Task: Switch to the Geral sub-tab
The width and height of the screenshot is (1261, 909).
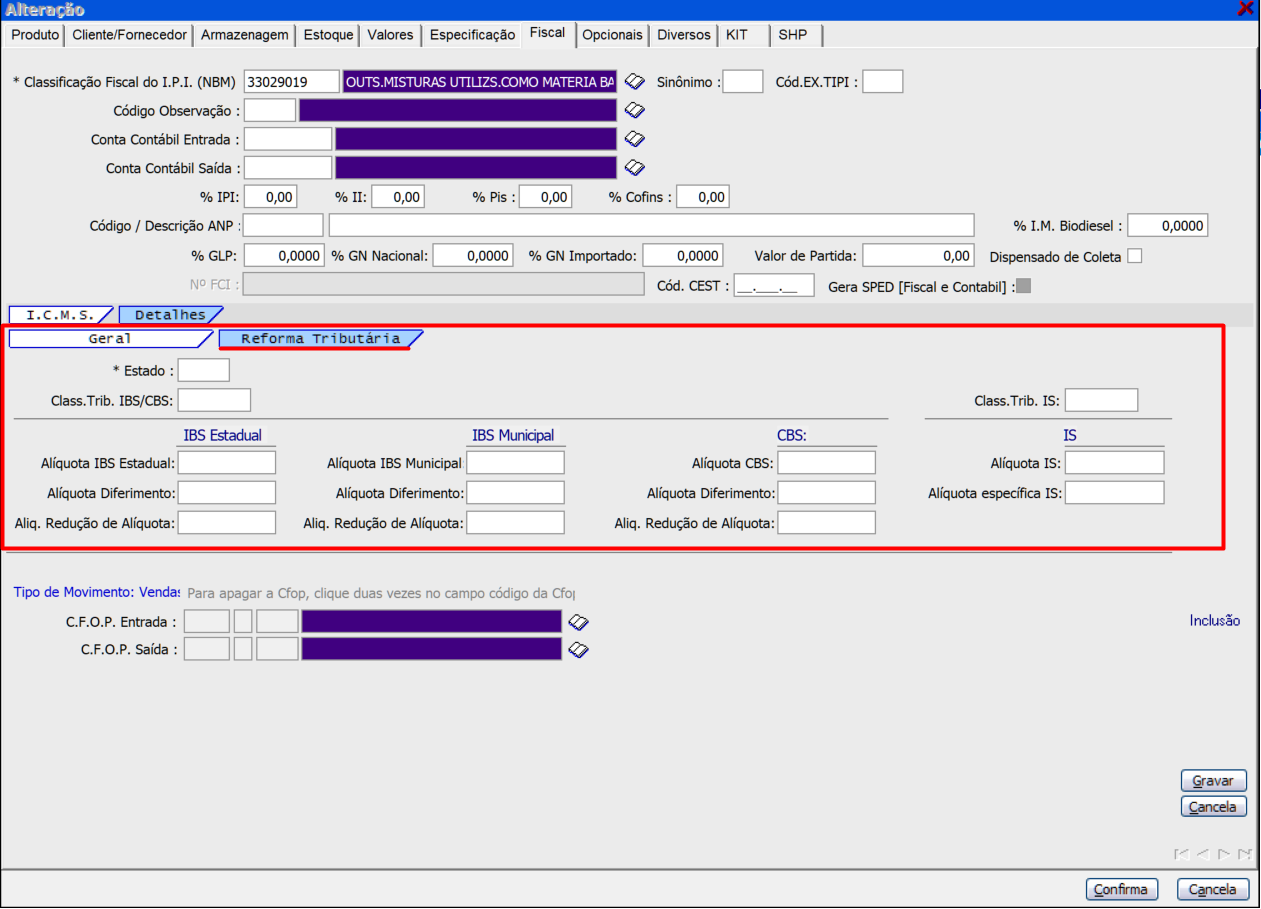Action: [x=109, y=339]
